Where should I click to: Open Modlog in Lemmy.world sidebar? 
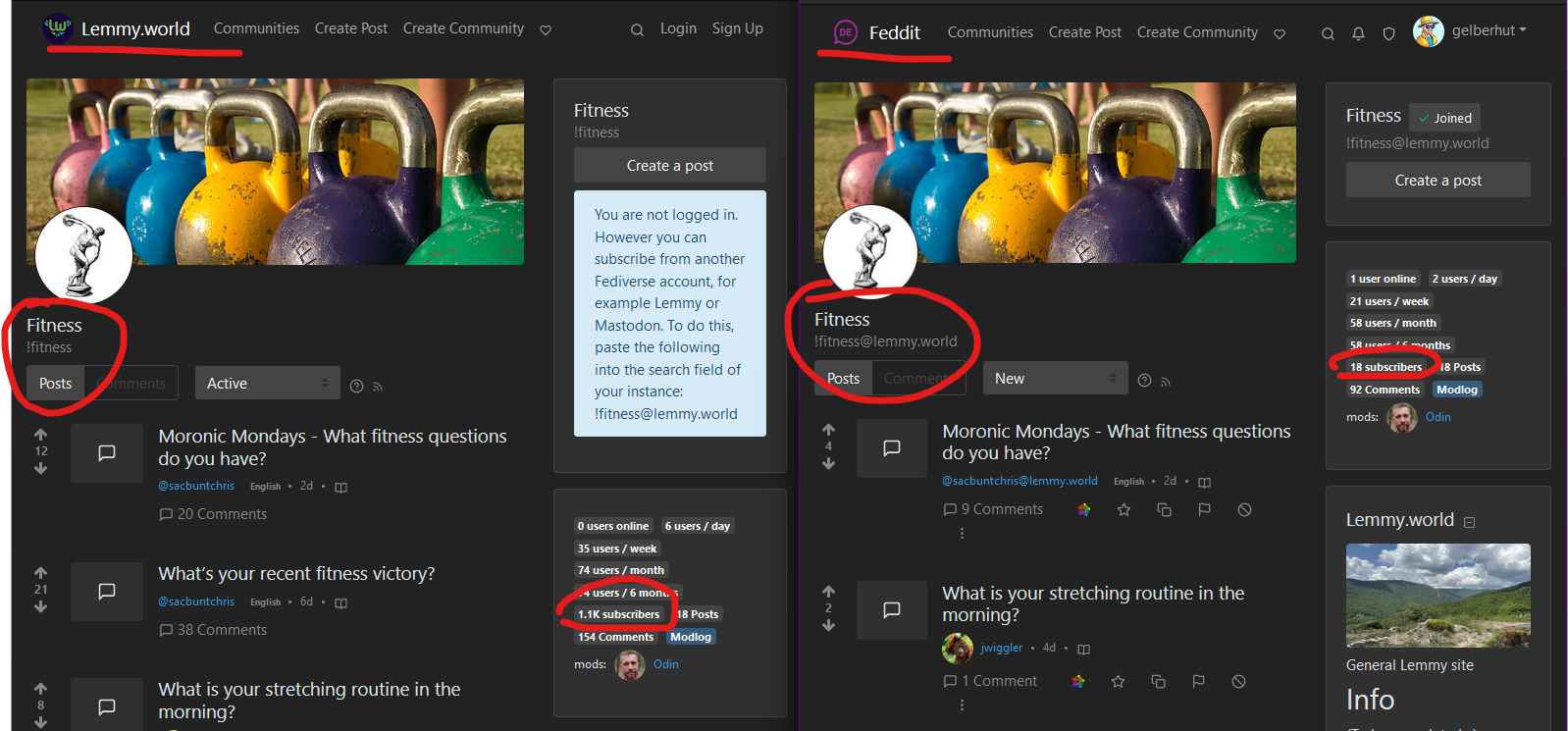pos(691,637)
